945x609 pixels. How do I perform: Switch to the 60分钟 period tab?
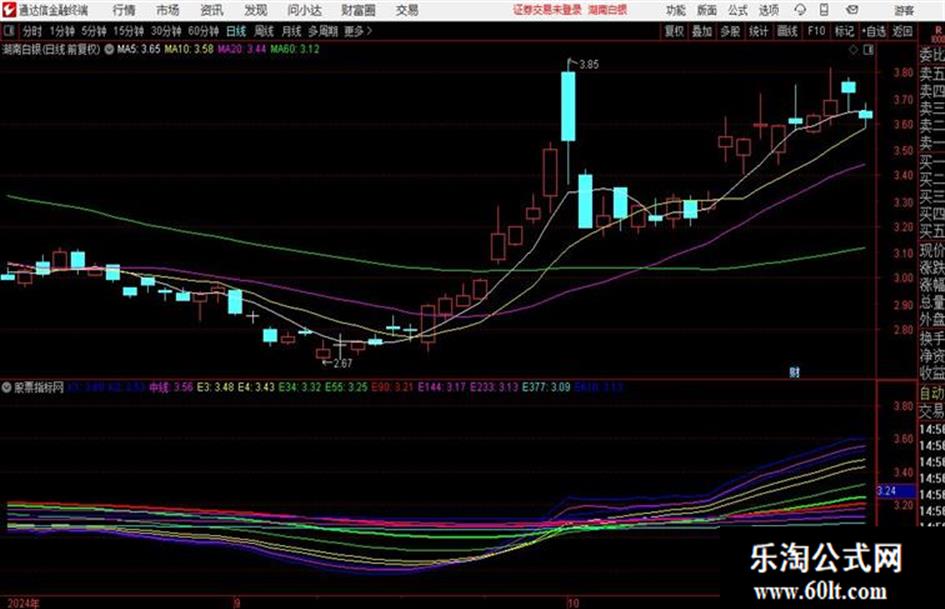pyautogui.click(x=203, y=31)
